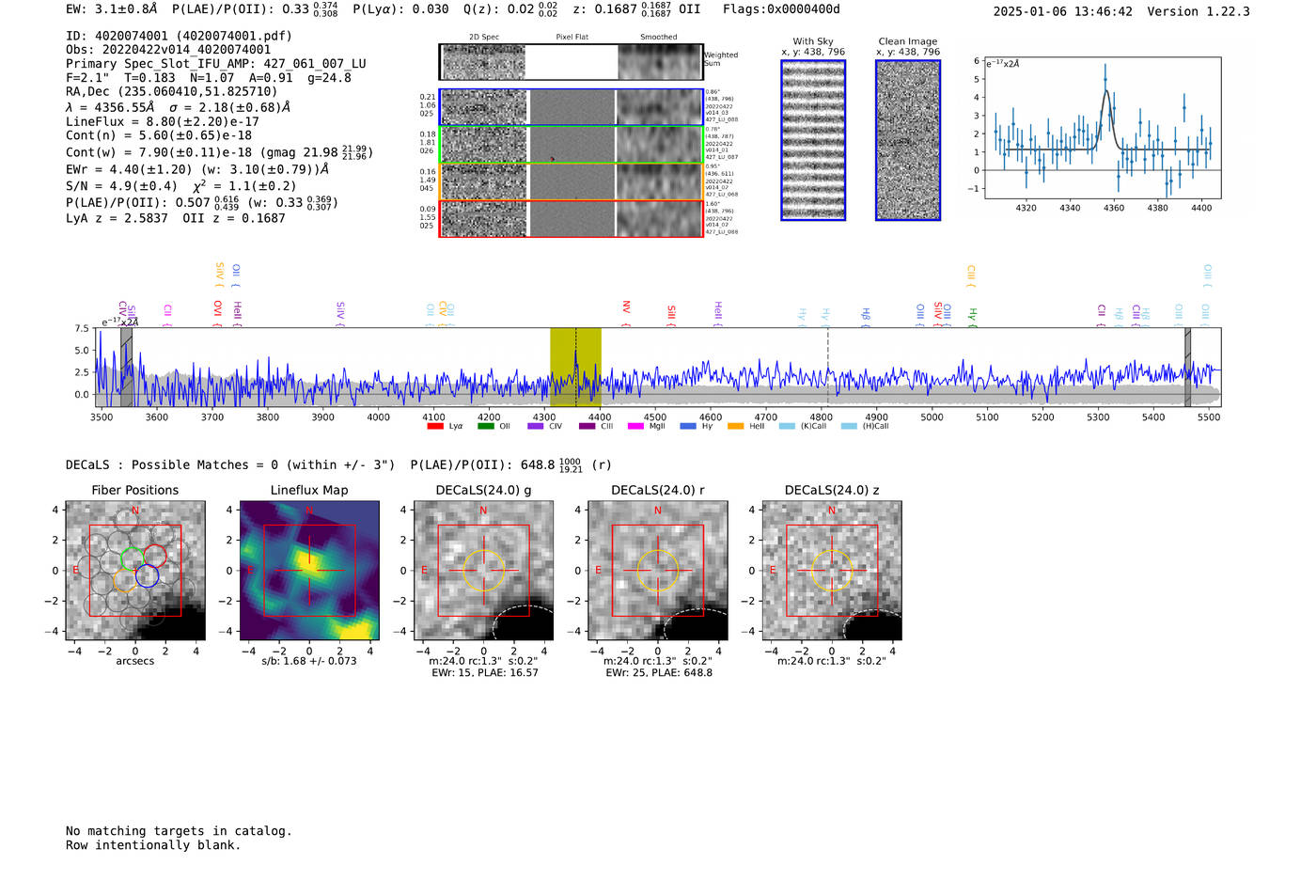Select the P(Lyα): 0.030 header text
1316x896 pixels.
[400, 9]
